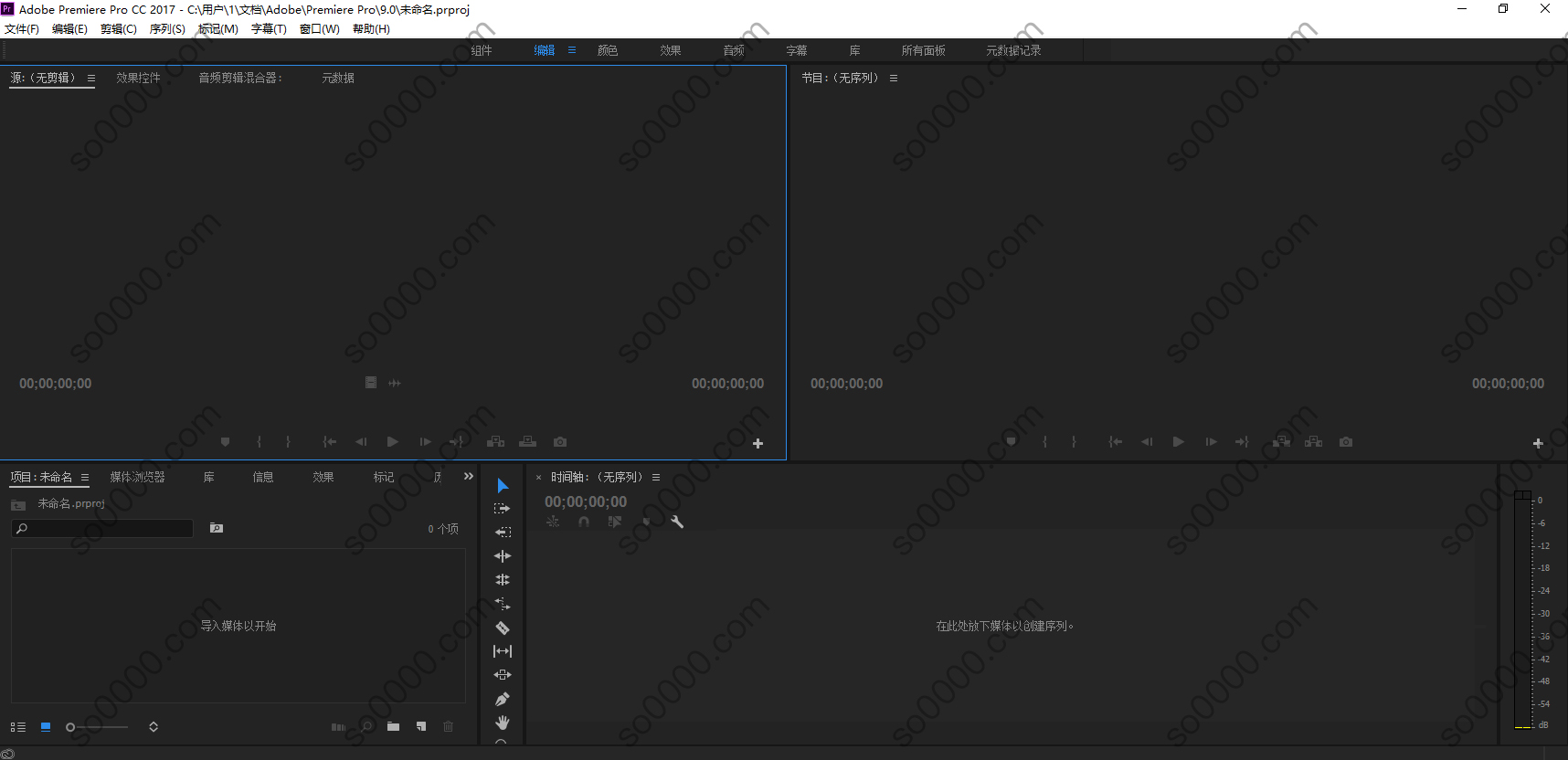Switch Project panel to Icon view
Screen dimensions: 1568x760
point(46,727)
